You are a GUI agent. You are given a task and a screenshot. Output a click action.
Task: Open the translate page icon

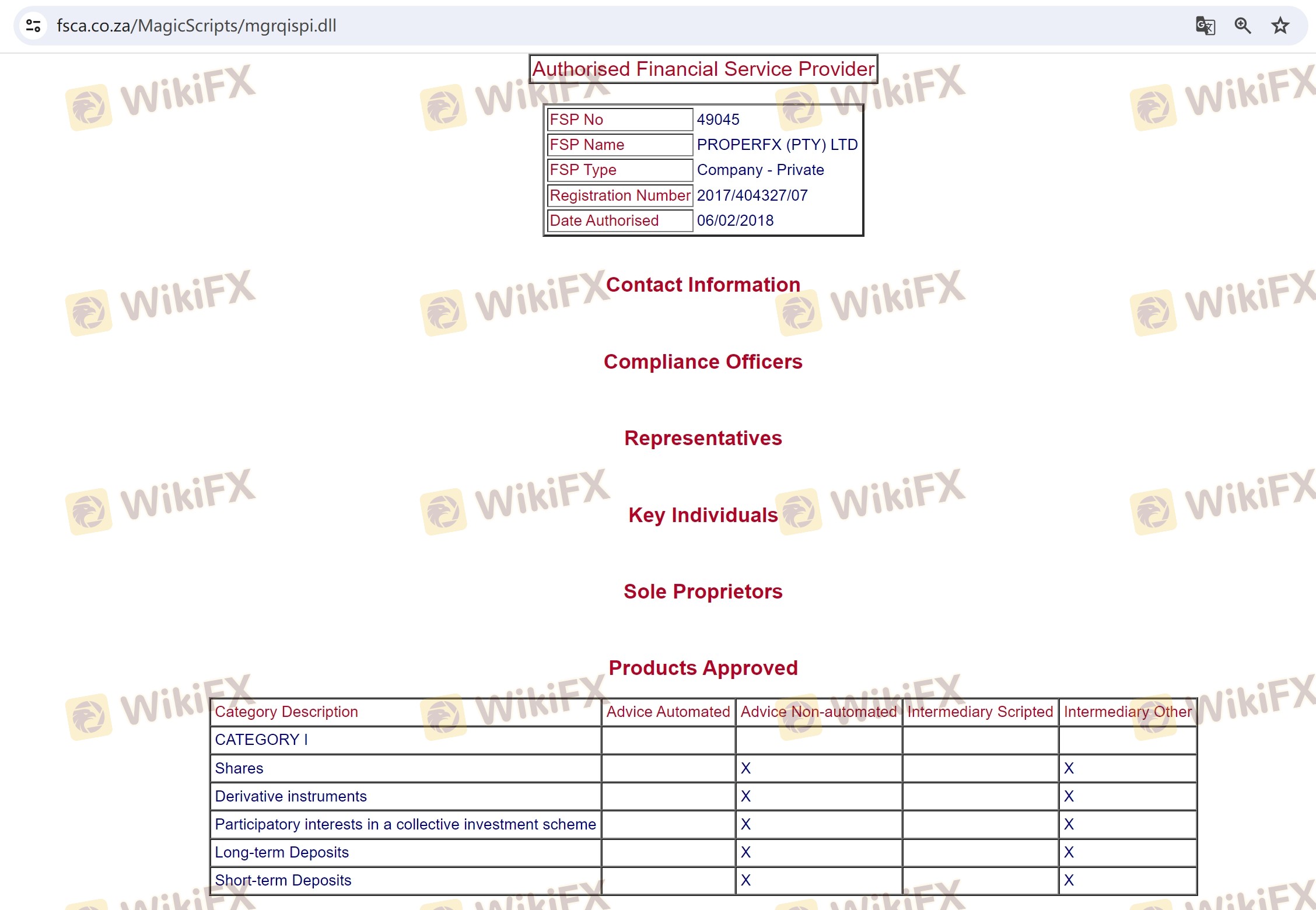coord(1205,26)
